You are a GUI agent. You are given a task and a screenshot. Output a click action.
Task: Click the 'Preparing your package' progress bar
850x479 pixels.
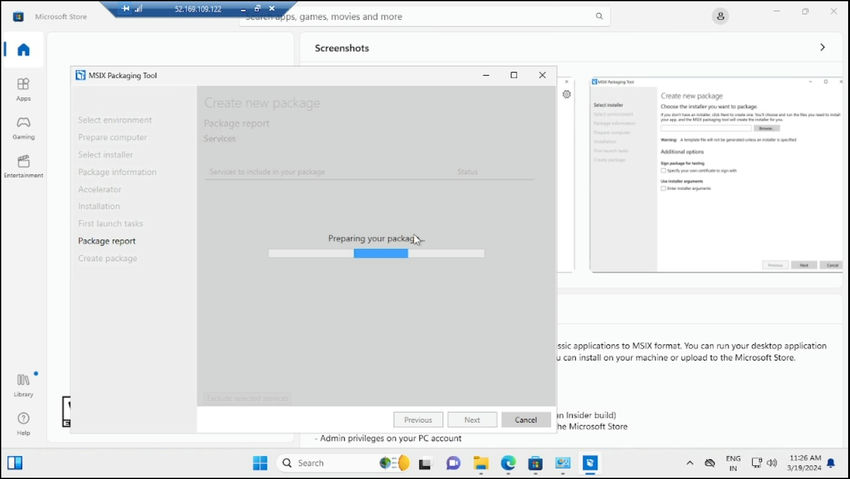pyautogui.click(x=376, y=254)
